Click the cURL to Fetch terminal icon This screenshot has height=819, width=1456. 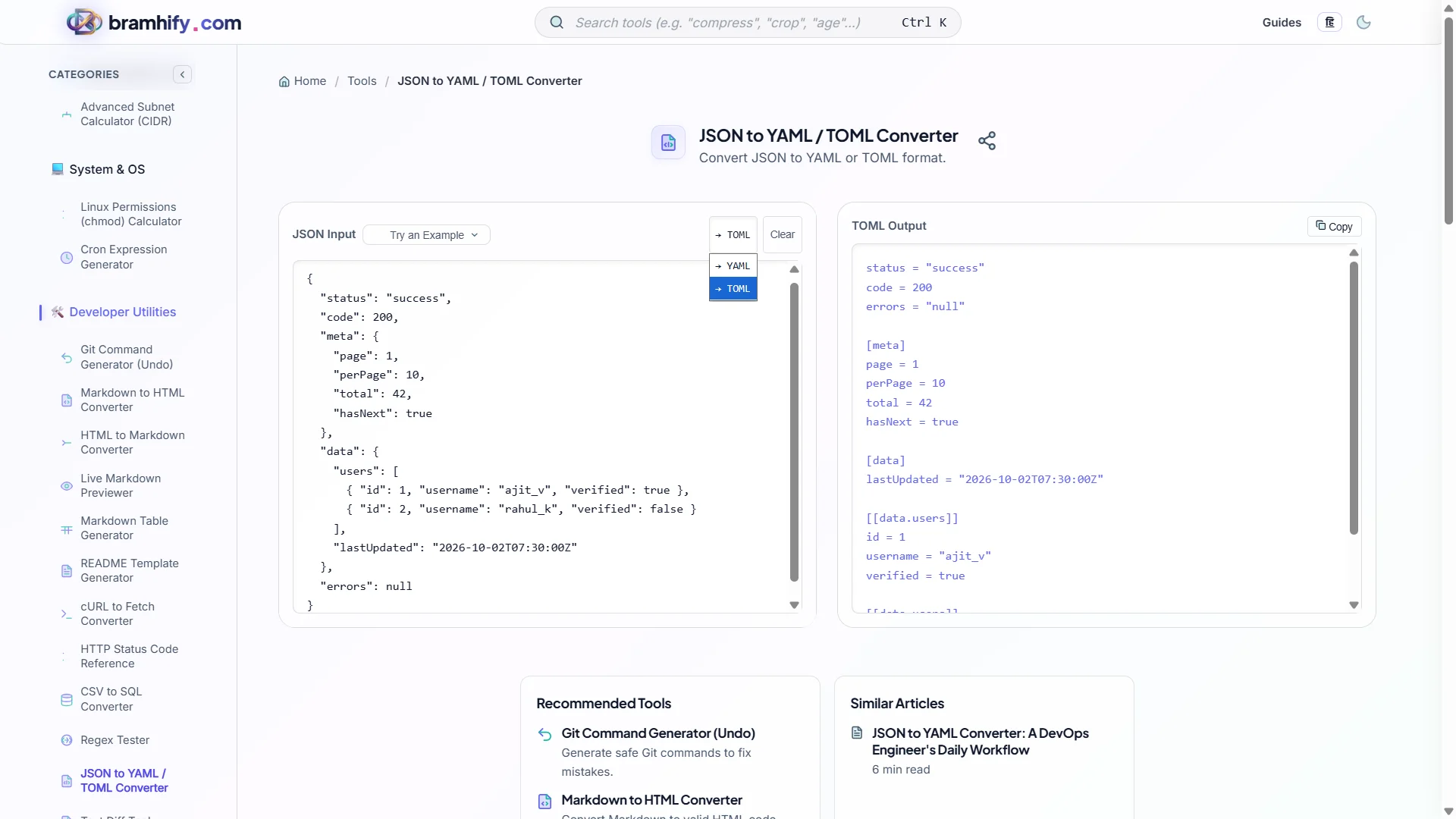tap(67, 614)
